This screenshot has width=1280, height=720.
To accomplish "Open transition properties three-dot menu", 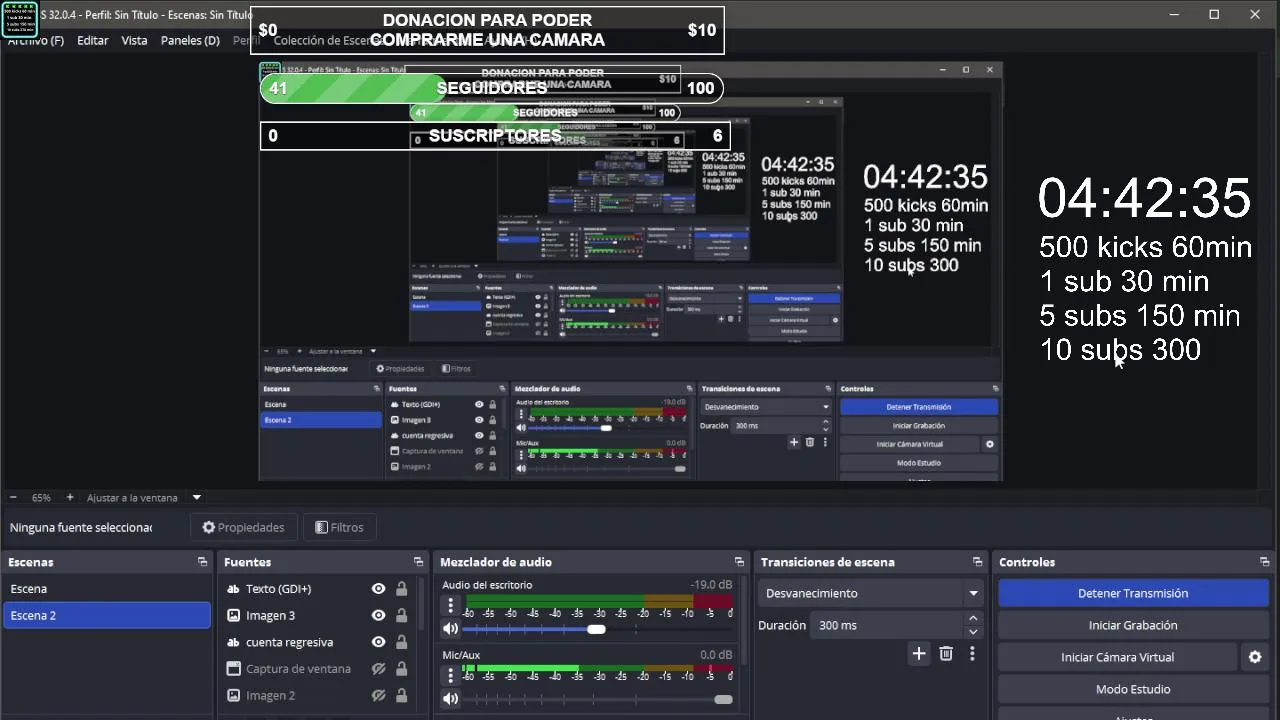I will (972, 654).
